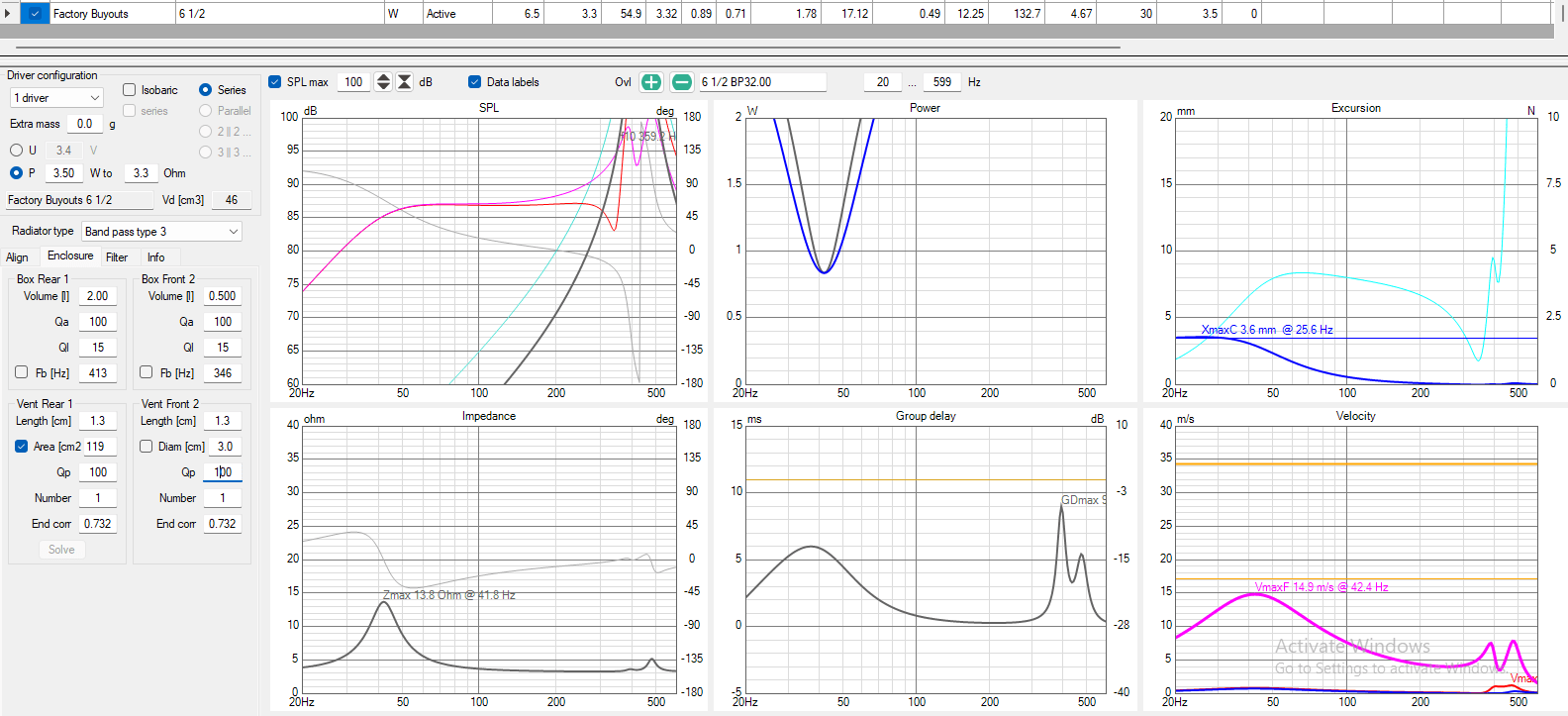
Task: Click the row indicator arrow of the Factory Buyouts row
Action: tap(8, 14)
